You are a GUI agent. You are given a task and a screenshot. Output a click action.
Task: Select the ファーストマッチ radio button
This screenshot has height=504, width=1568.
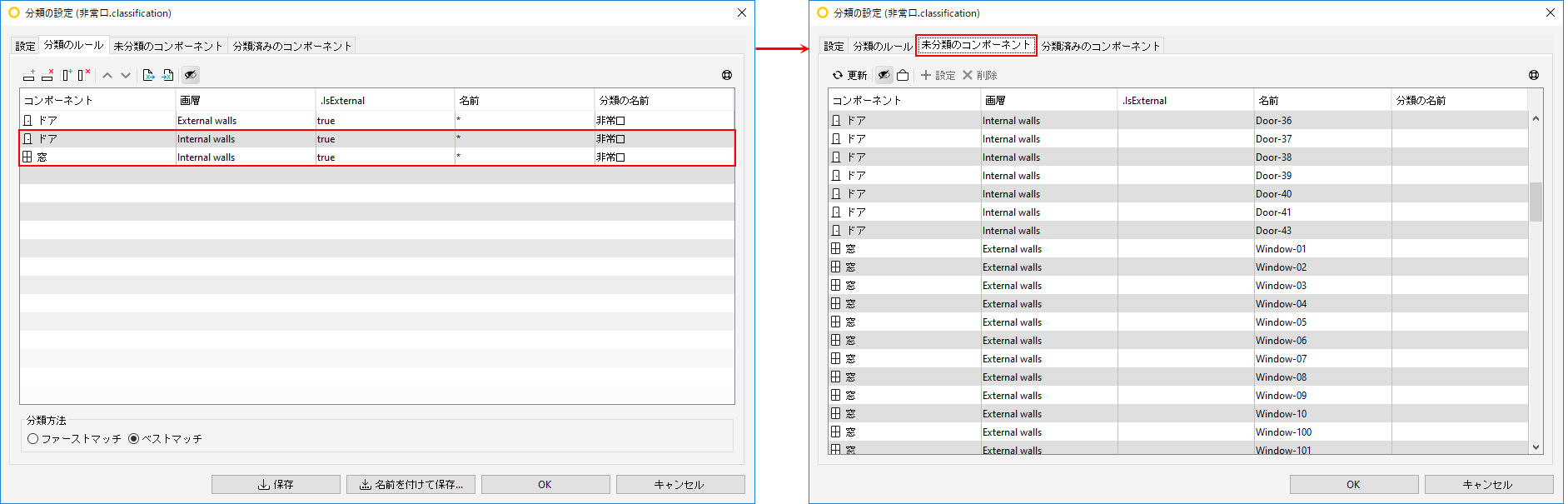[x=74, y=438]
